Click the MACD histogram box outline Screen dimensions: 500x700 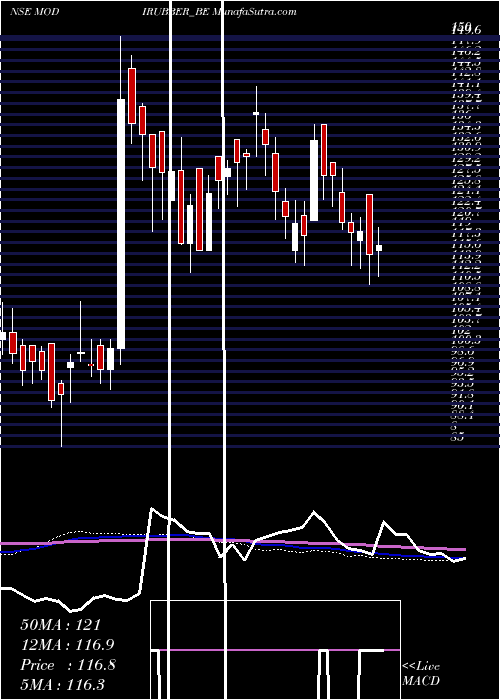click(275, 650)
